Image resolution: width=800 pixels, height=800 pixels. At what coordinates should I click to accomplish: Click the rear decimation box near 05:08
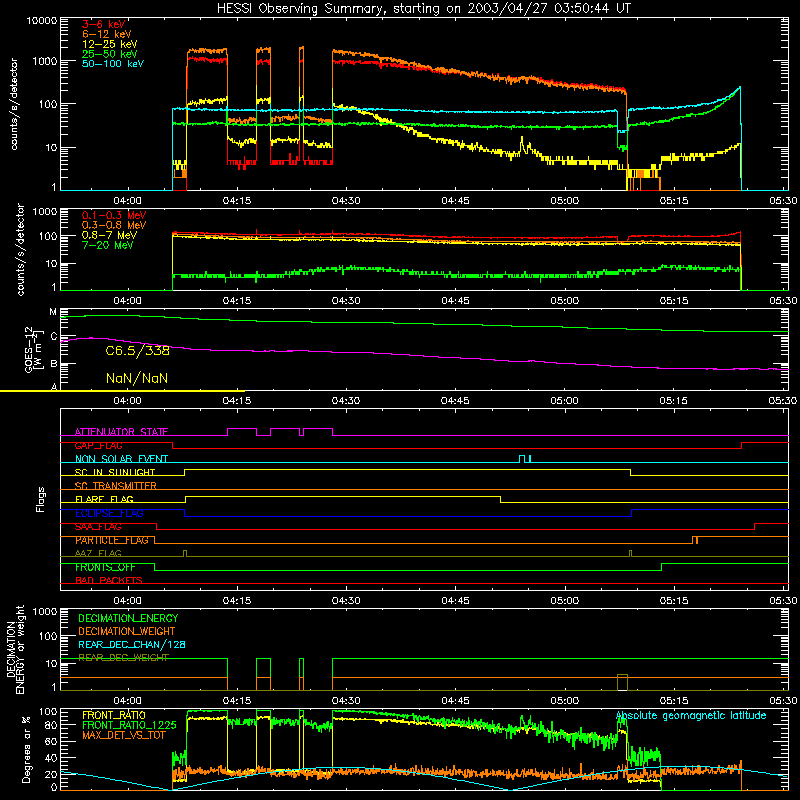(x=622, y=683)
